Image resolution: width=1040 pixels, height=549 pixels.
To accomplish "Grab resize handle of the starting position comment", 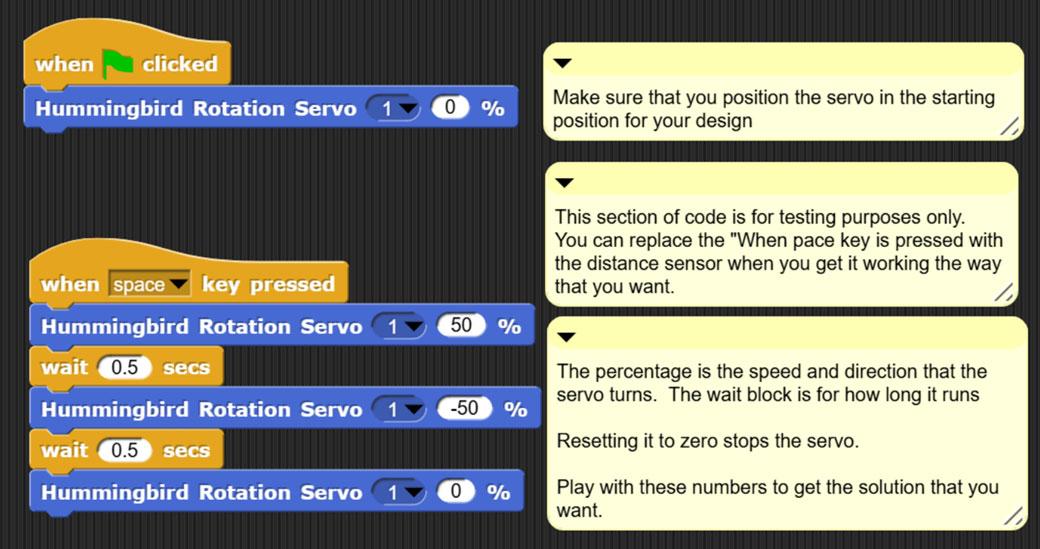I will pyautogui.click(x=1010, y=126).
